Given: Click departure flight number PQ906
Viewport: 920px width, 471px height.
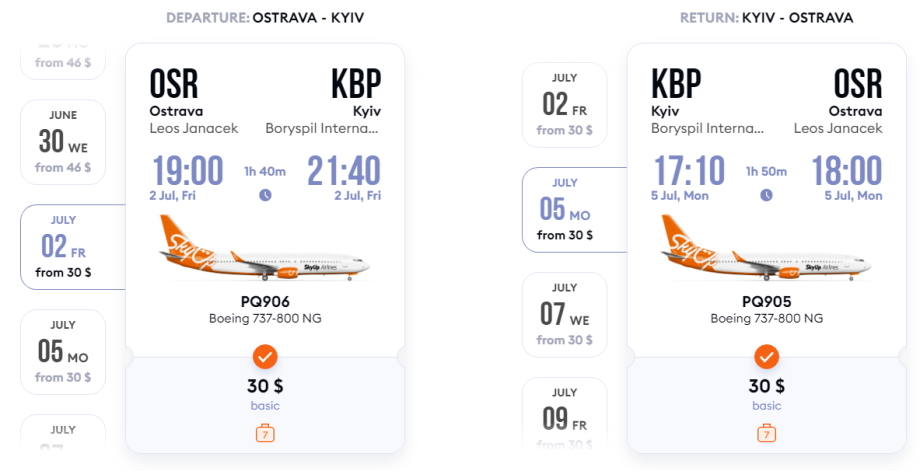Looking at the screenshot, I should point(265,301).
